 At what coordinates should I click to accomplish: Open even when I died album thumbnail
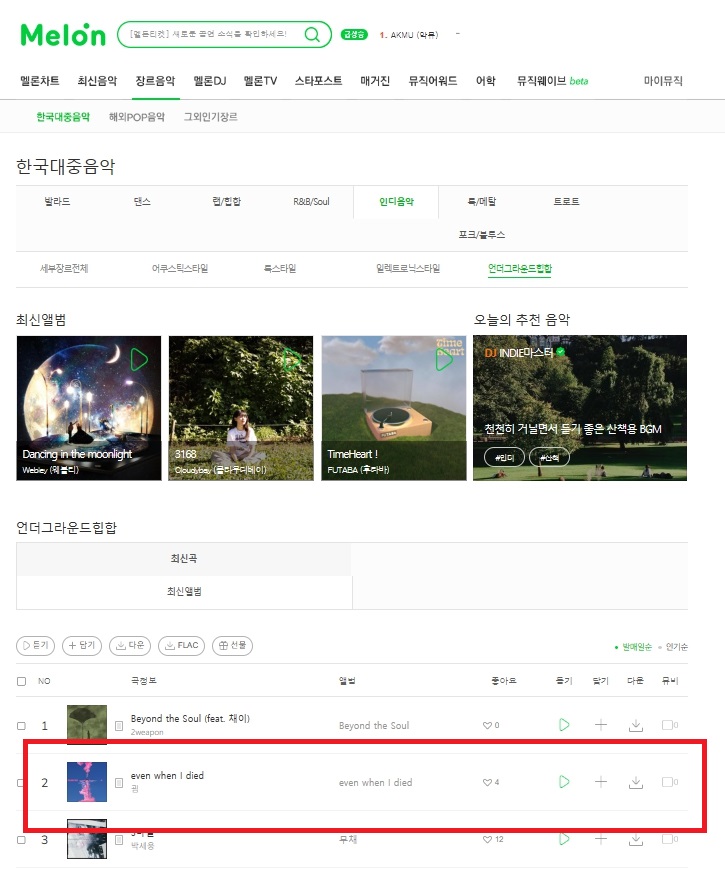tap(87, 782)
